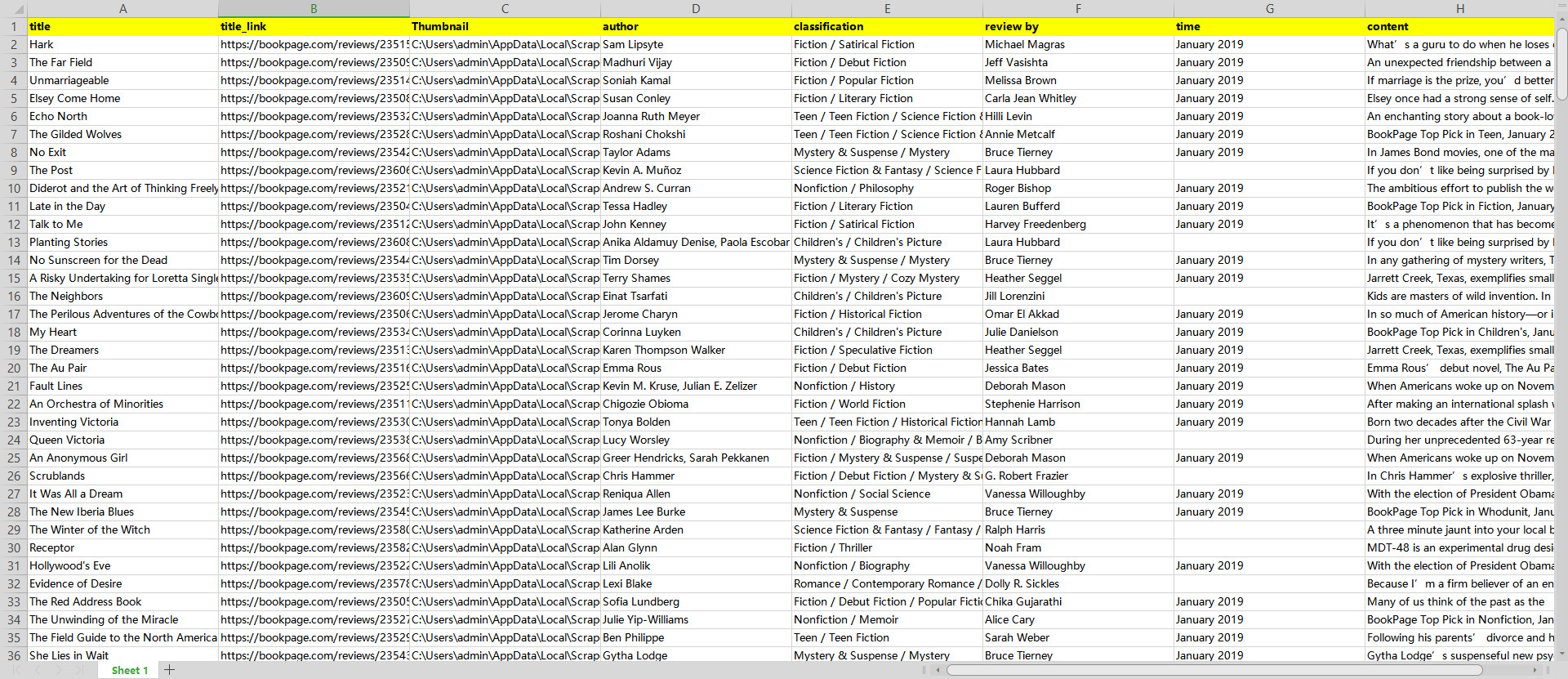Select column G header

pyautogui.click(x=1270, y=8)
